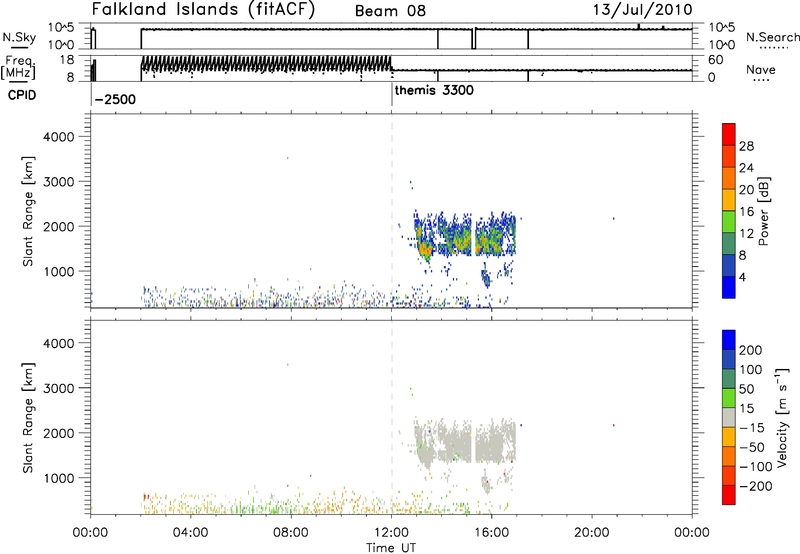800x554 pixels.
Task: Click the "Beam 08" label
Action: [390, 11]
